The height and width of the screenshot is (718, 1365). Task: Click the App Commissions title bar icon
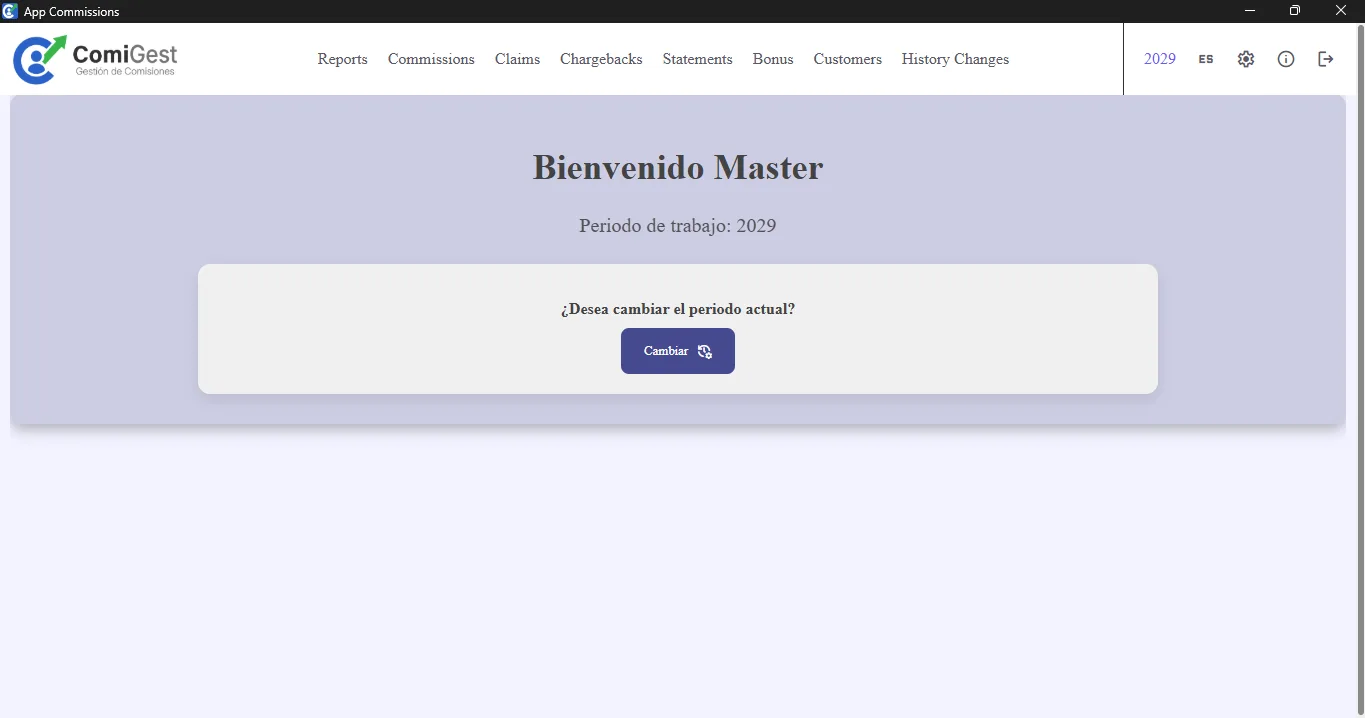pos(10,11)
